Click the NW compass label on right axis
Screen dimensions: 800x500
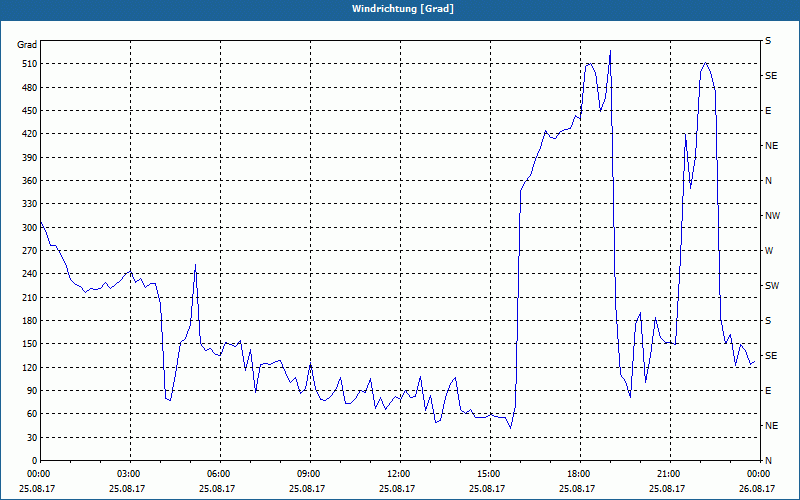click(x=772, y=216)
